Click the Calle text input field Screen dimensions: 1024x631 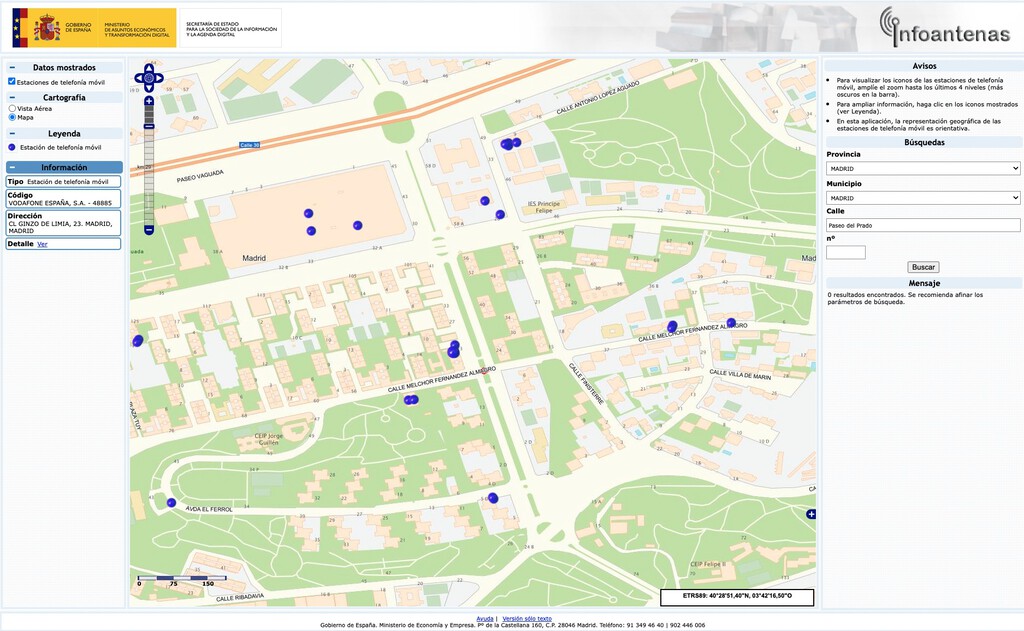click(923, 226)
